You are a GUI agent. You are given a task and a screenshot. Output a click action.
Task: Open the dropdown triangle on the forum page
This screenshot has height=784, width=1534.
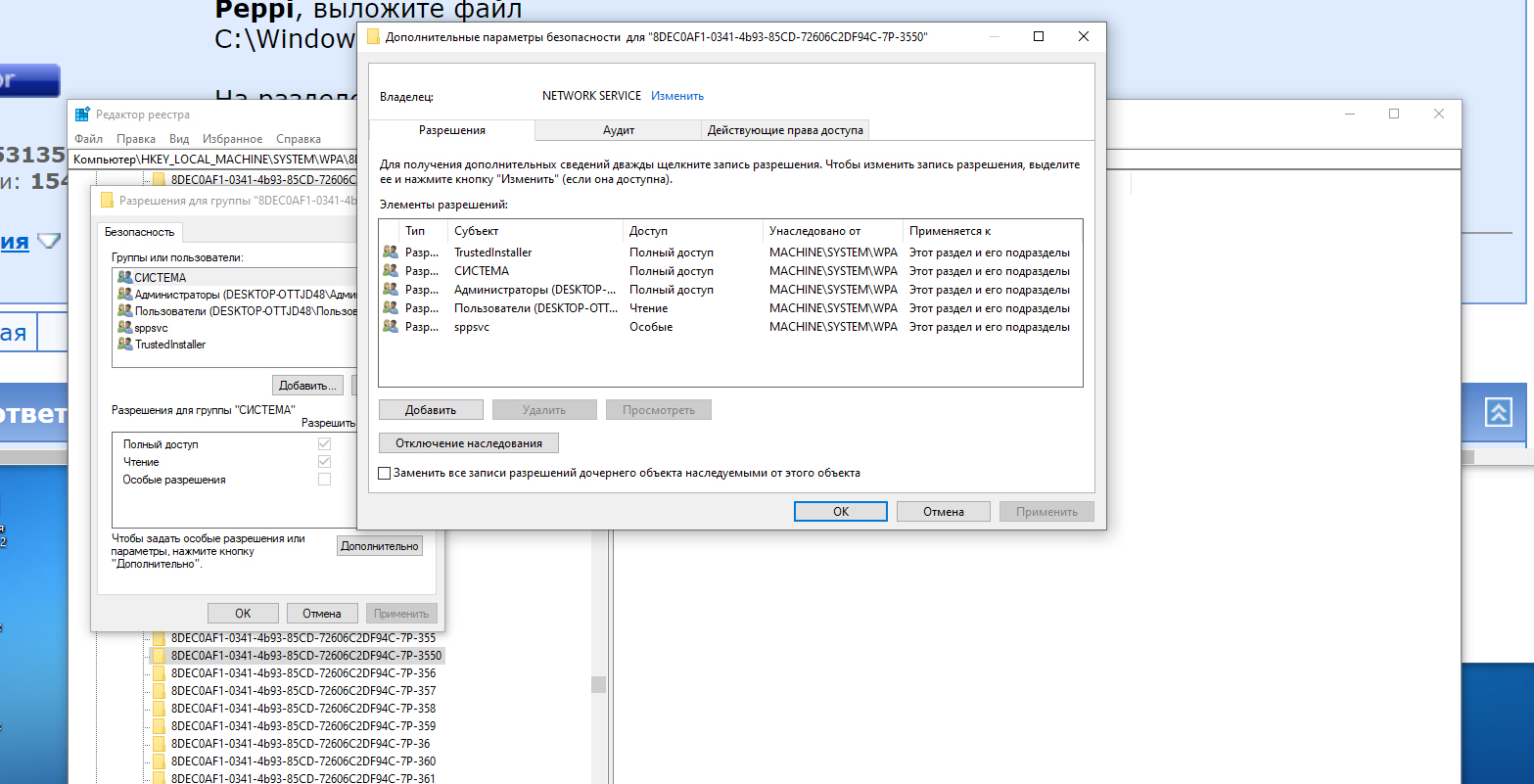[49, 241]
